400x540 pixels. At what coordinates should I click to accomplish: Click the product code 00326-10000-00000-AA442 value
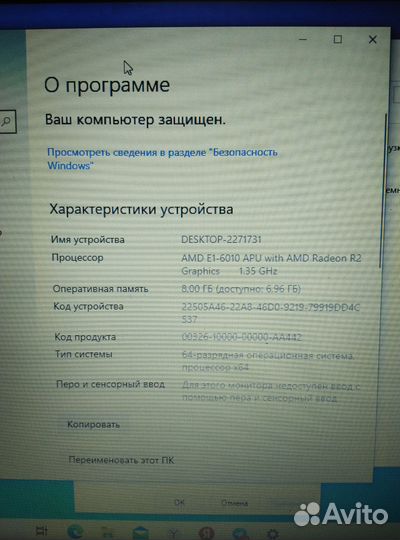pyautogui.click(x=242, y=337)
